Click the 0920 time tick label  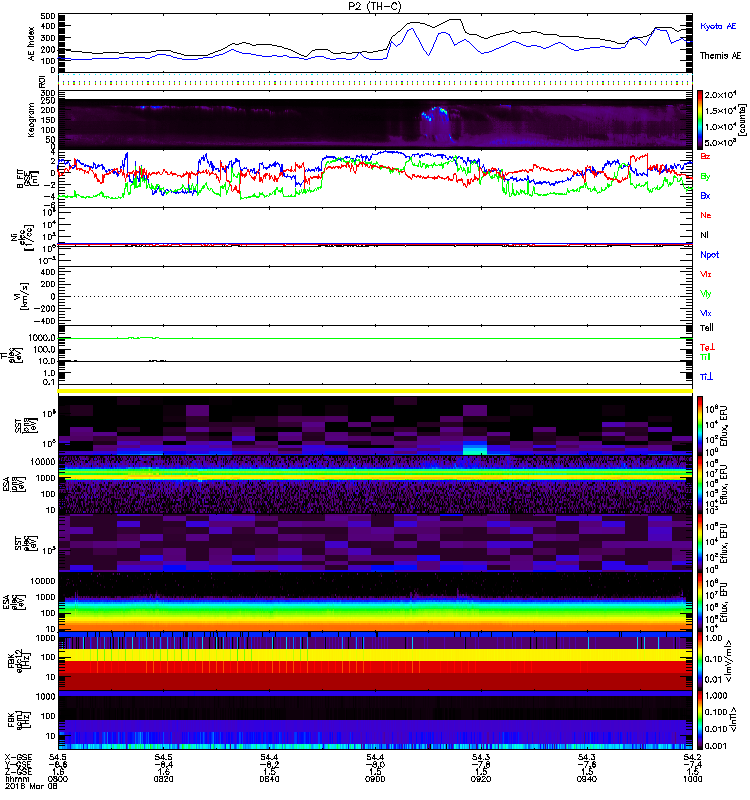coord(481,779)
